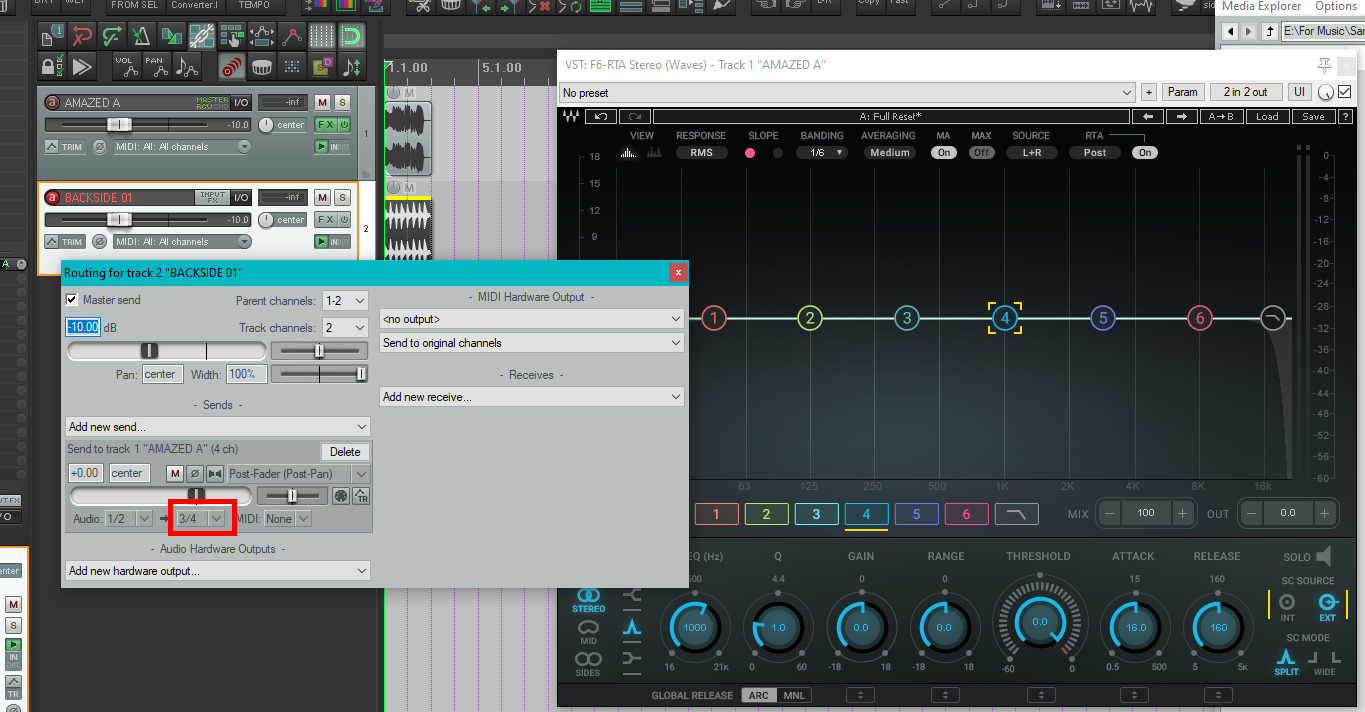Open the Post-Fader (Post-Pan) send mode dropdown
The image size is (1365, 712).
298,474
